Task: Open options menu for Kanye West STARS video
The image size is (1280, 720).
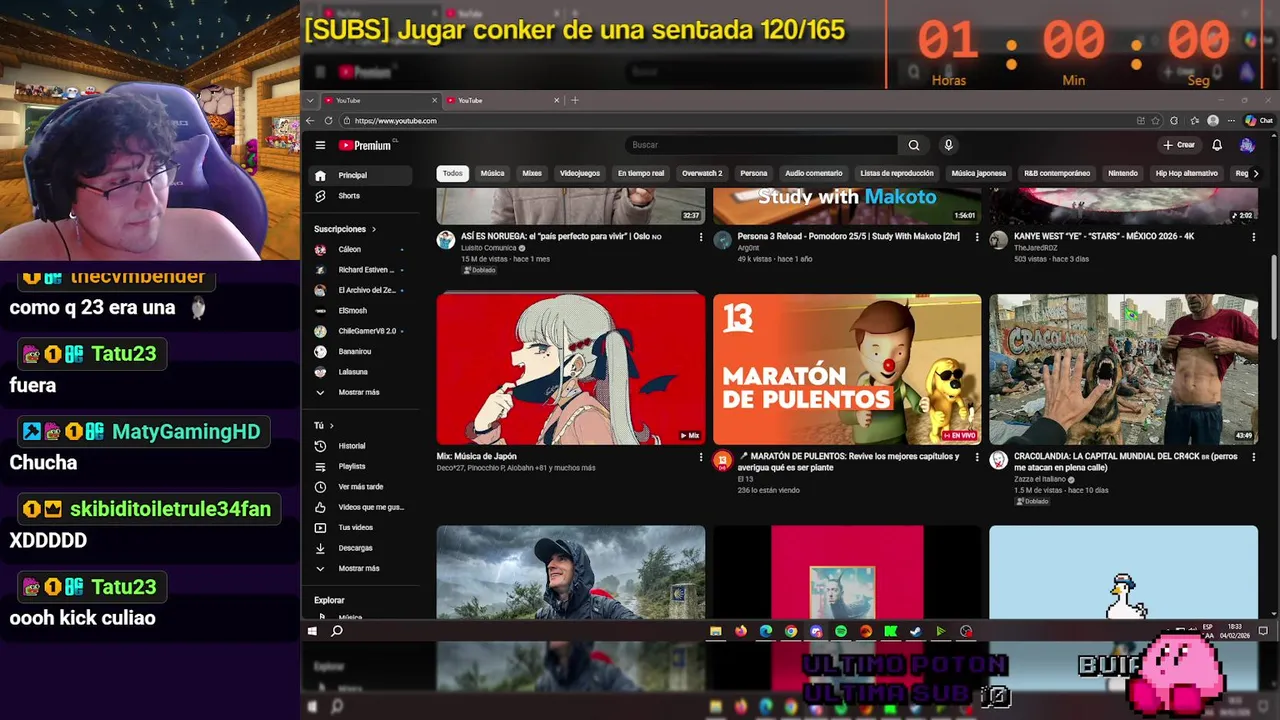Action: click(1253, 237)
